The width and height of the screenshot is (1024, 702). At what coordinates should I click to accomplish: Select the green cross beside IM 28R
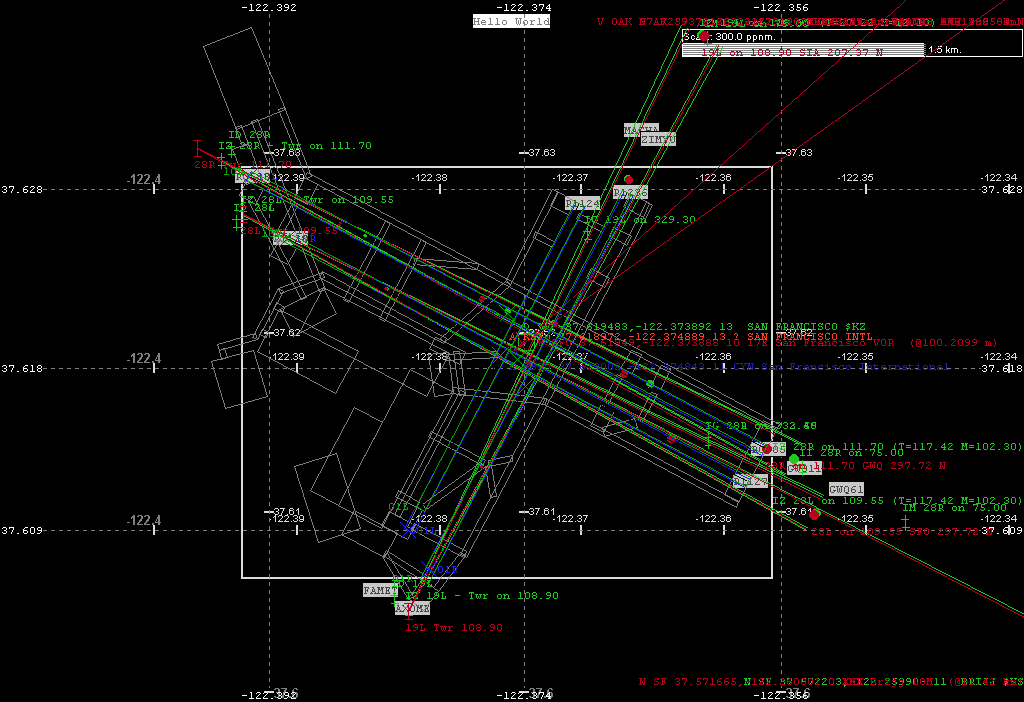tap(905, 521)
